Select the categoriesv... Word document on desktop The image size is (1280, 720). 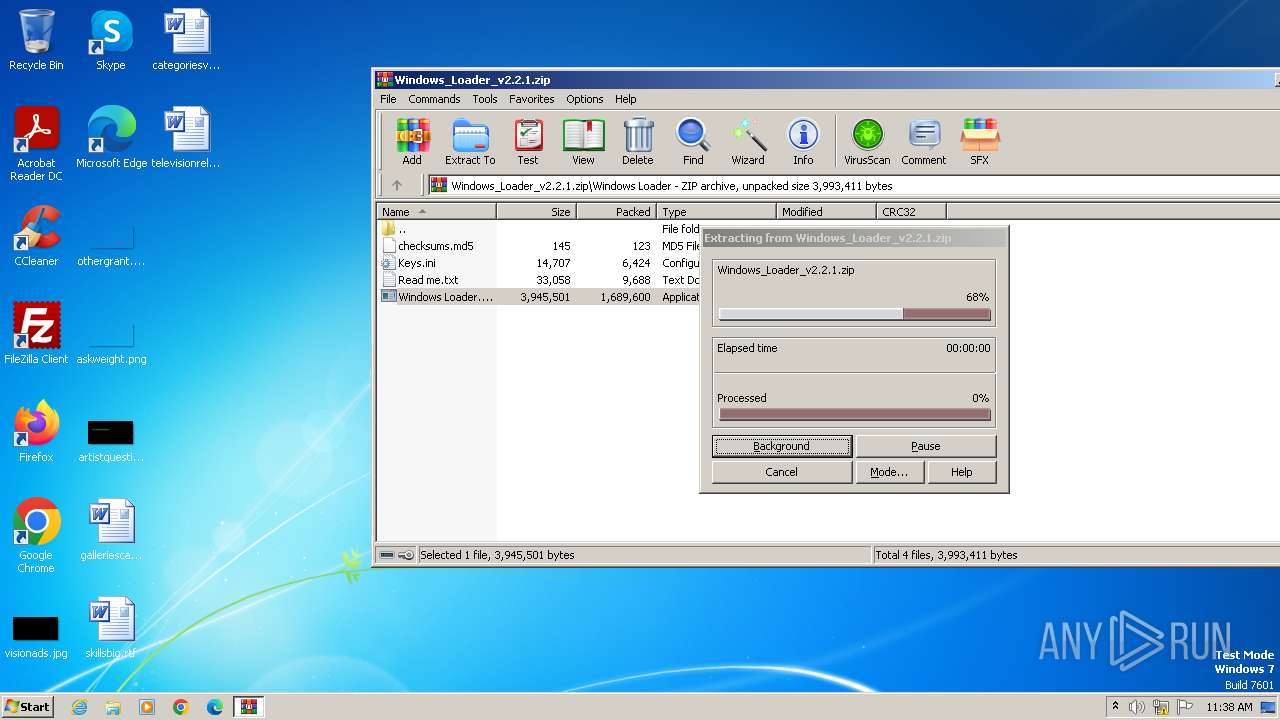pos(186,40)
